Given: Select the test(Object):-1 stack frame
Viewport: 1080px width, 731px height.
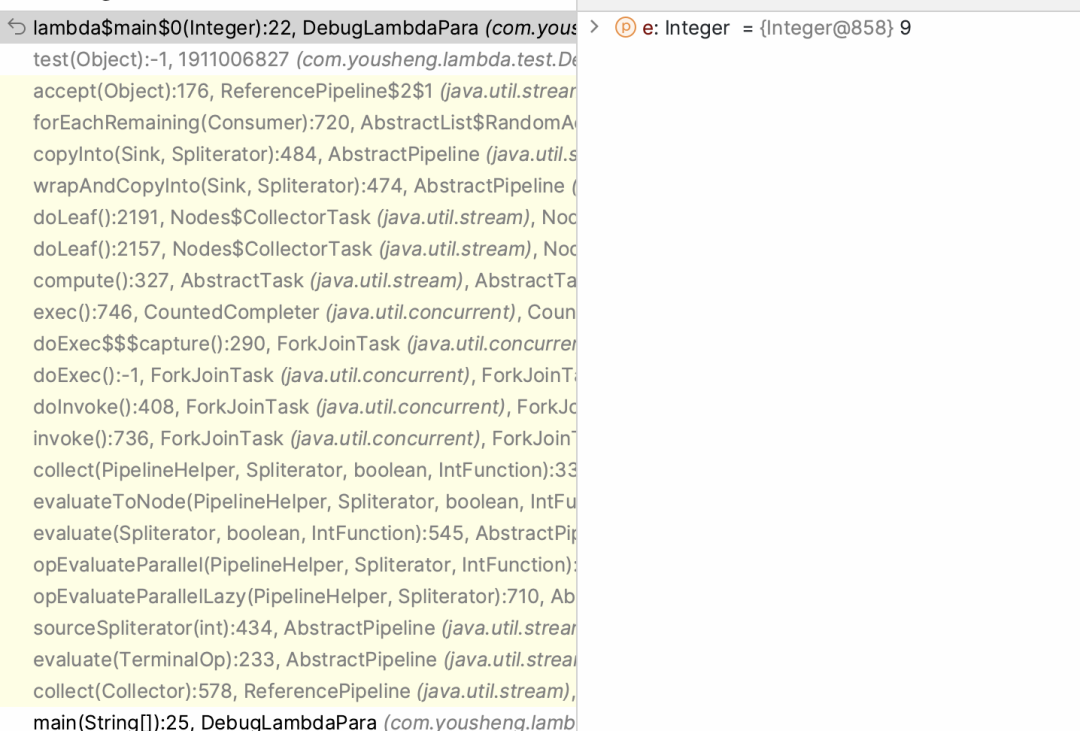Looking at the screenshot, I should (288, 59).
